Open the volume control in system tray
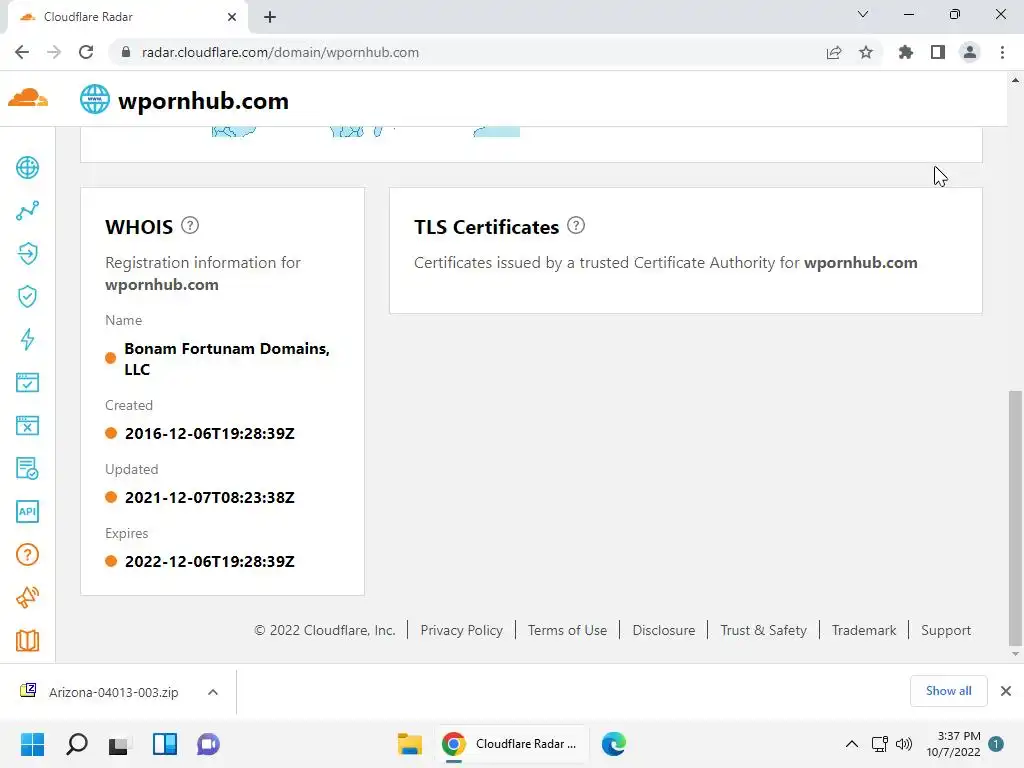1024x768 pixels. coord(904,744)
